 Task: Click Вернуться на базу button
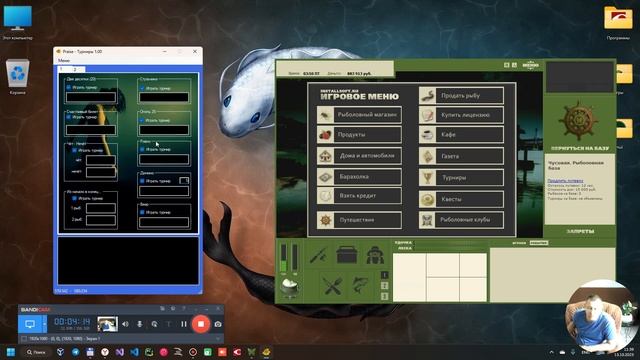tap(580, 148)
